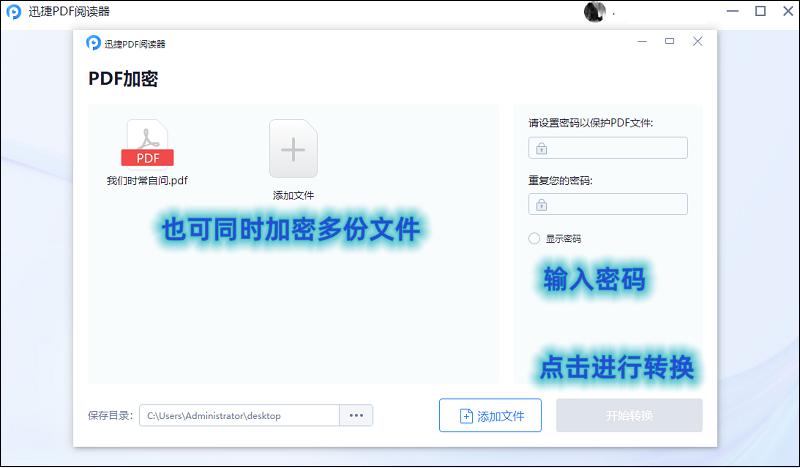Click the main window 迅捷PDF阅读器 logo
Screen dimensions: 800x468
click(13, 11)
